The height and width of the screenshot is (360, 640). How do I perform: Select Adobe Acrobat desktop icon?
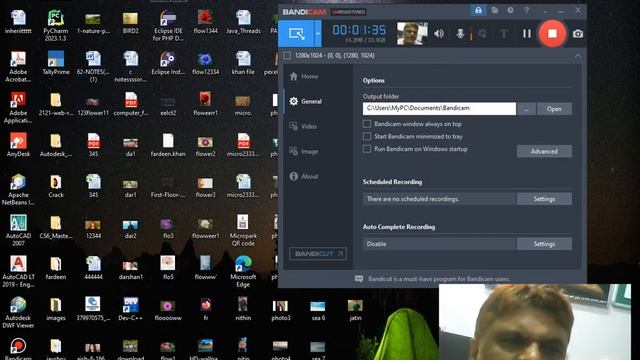pos(18,66)
